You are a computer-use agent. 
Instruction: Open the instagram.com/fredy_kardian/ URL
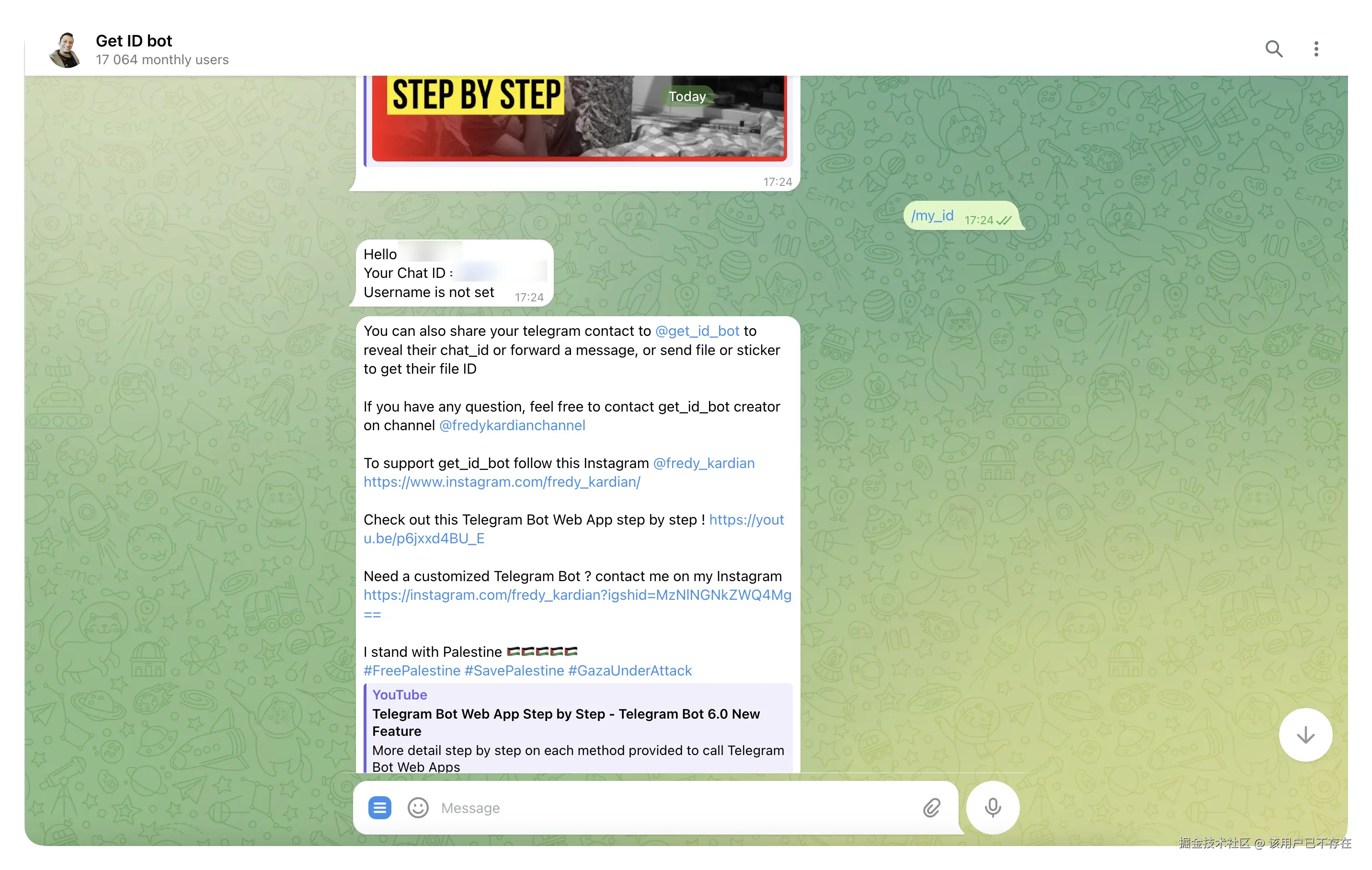(502, 482)
